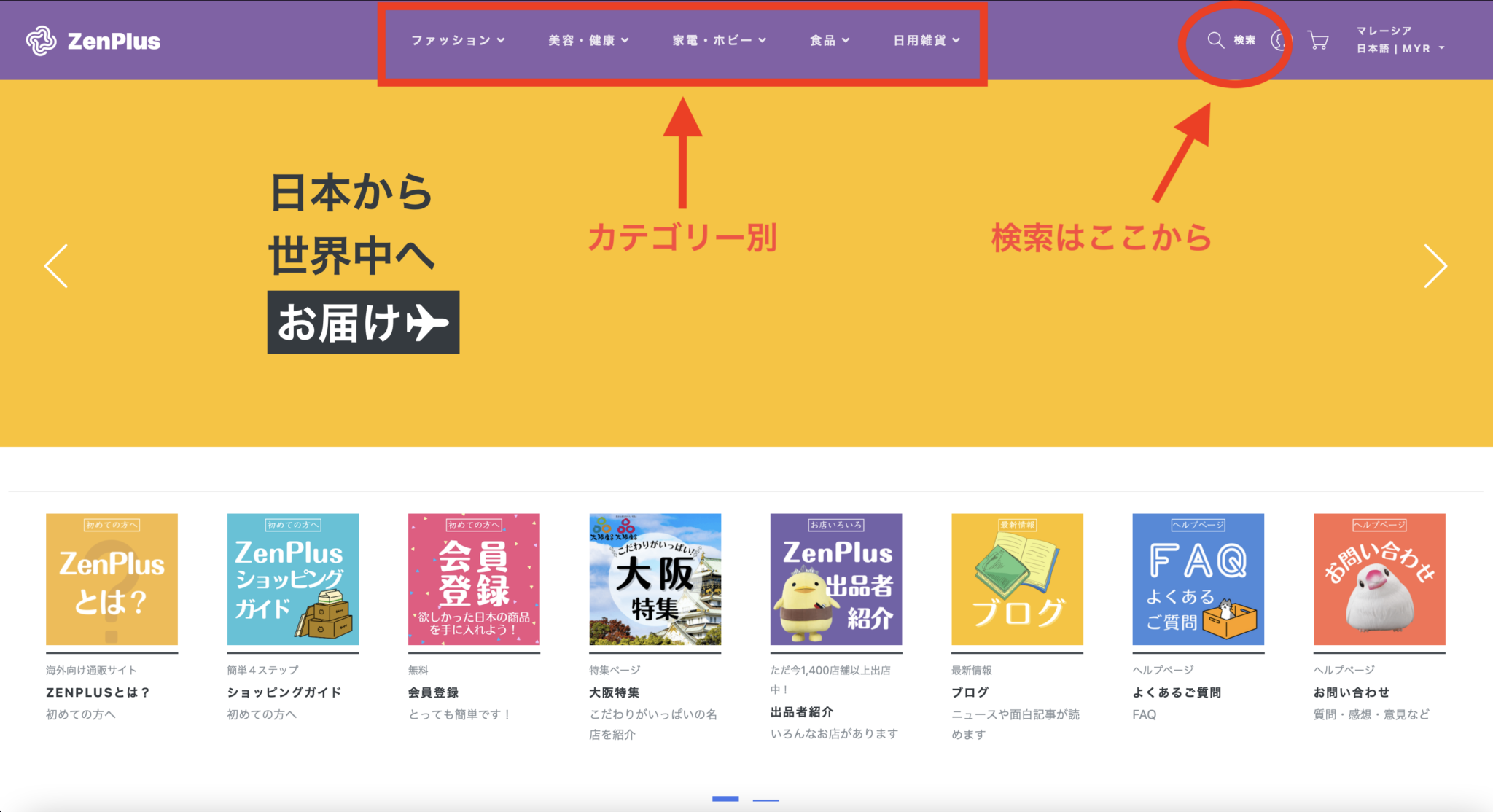The image size is (1493, 812).
Task: Expand the ファッション category dropdown
Action: point(456,41)
